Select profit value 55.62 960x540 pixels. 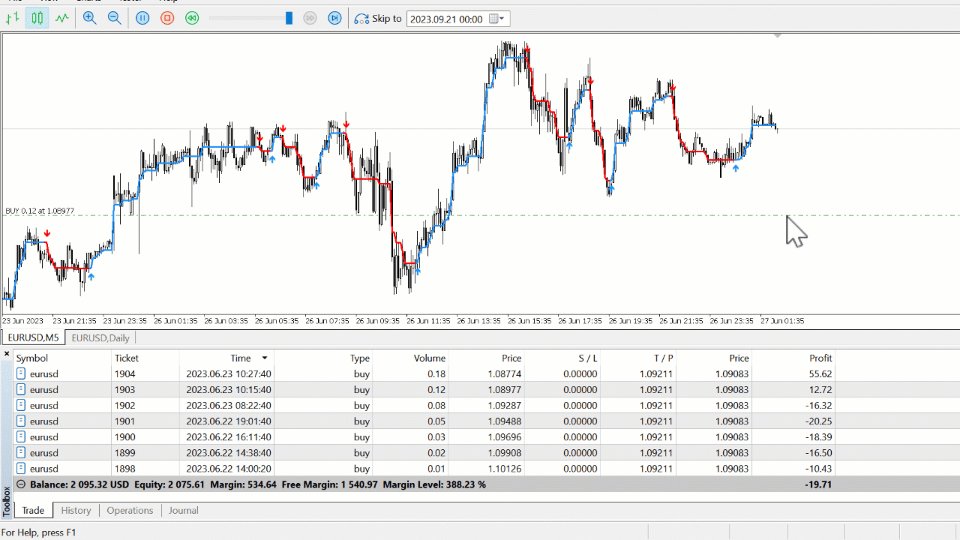click(x=820, y=373)
